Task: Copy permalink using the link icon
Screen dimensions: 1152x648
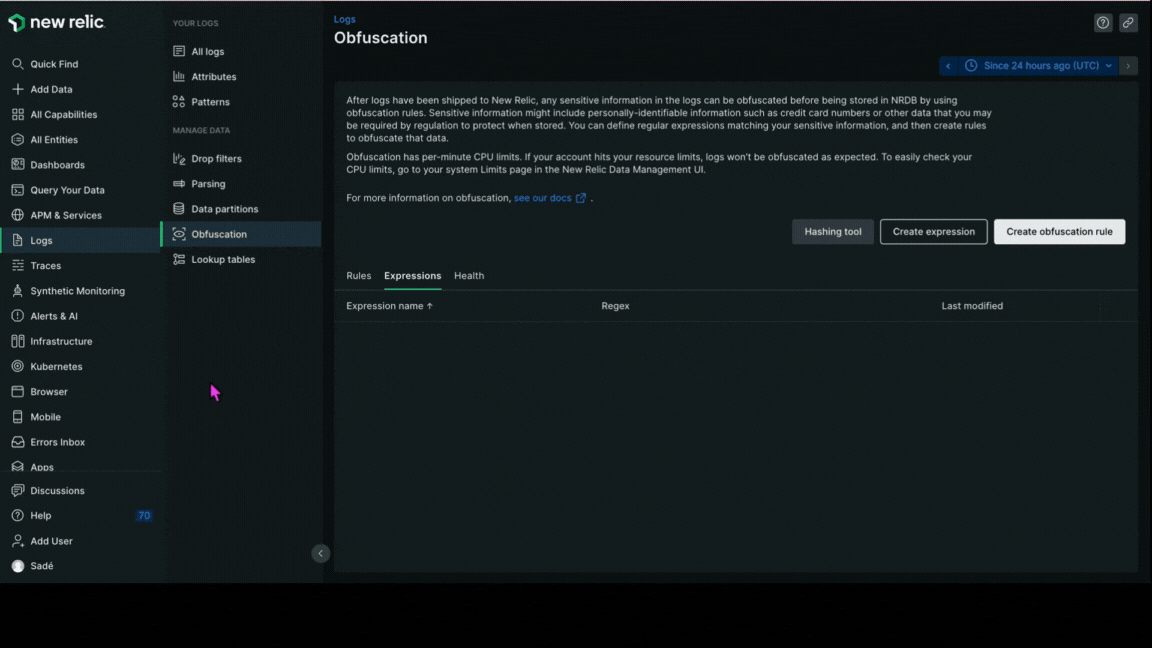Action: [1128, 23]
